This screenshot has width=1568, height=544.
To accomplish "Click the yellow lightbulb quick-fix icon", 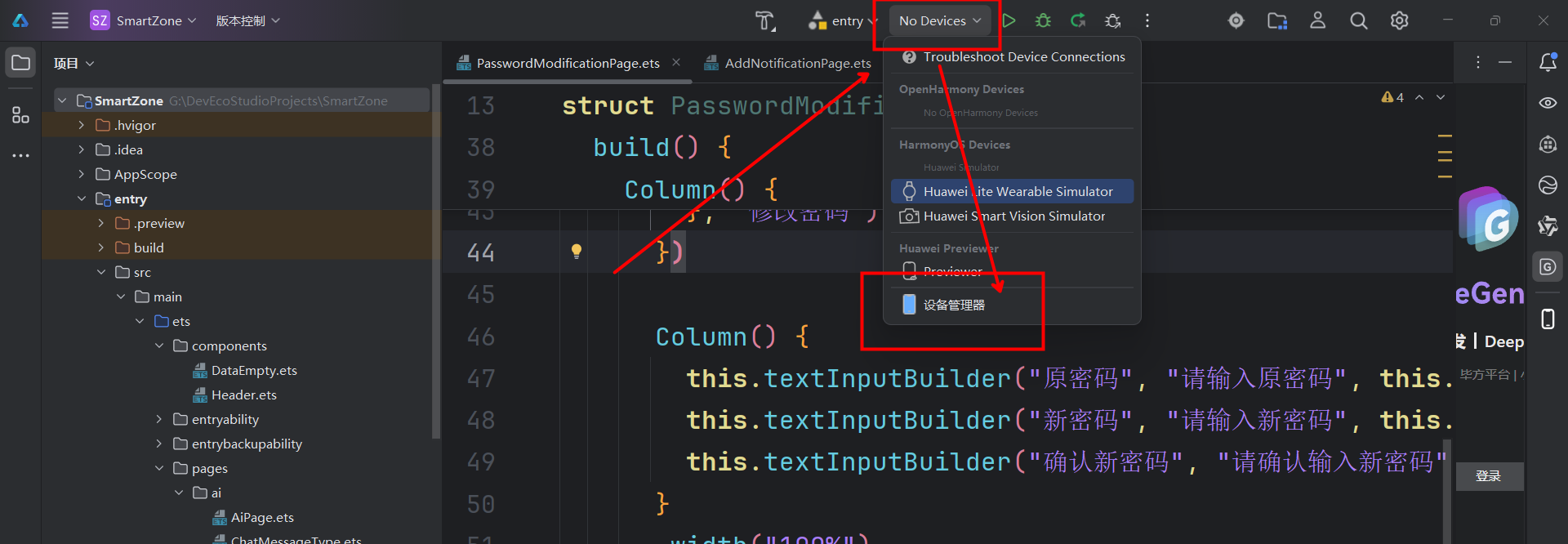I will [x=577, y=251].
